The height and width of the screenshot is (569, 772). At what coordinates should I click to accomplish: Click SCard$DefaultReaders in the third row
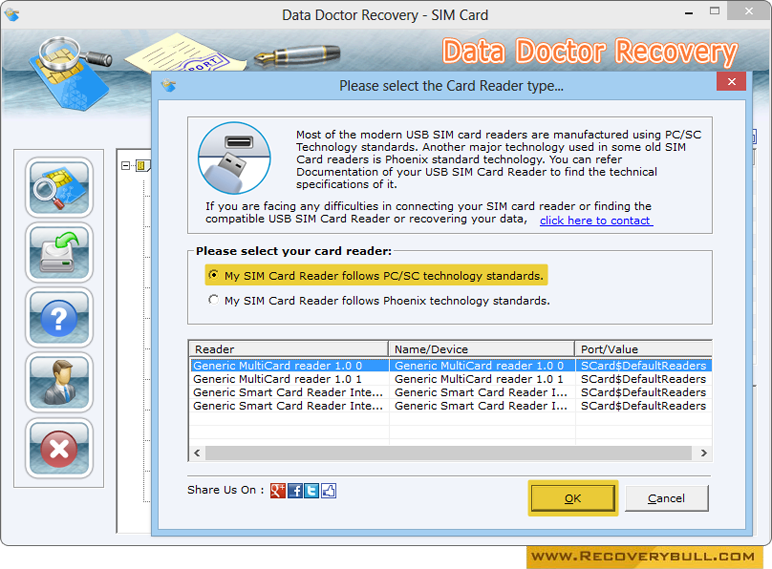643,392
